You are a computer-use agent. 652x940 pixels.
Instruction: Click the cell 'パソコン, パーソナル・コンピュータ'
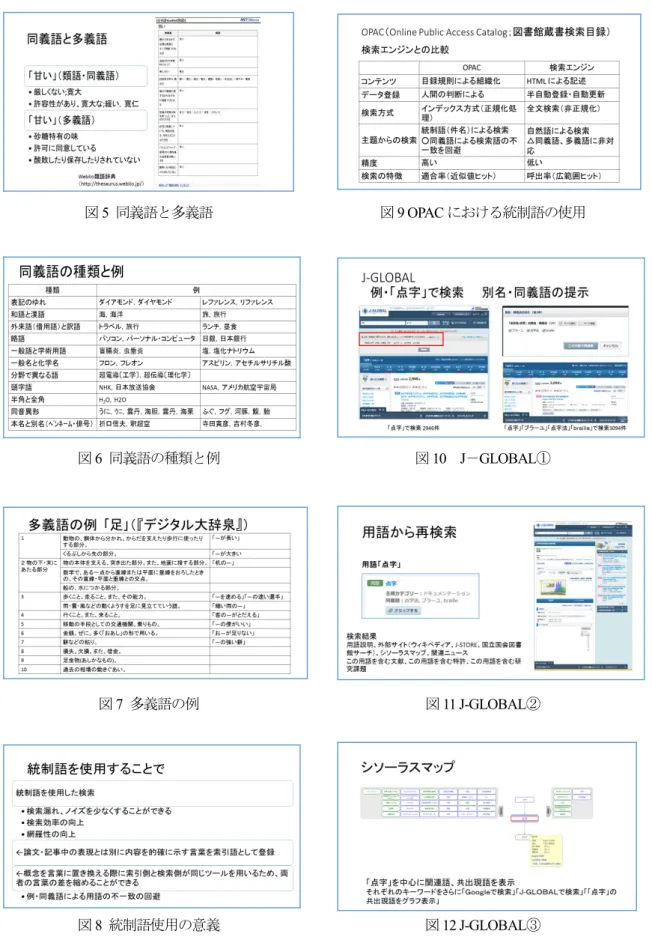pos(149,339)
